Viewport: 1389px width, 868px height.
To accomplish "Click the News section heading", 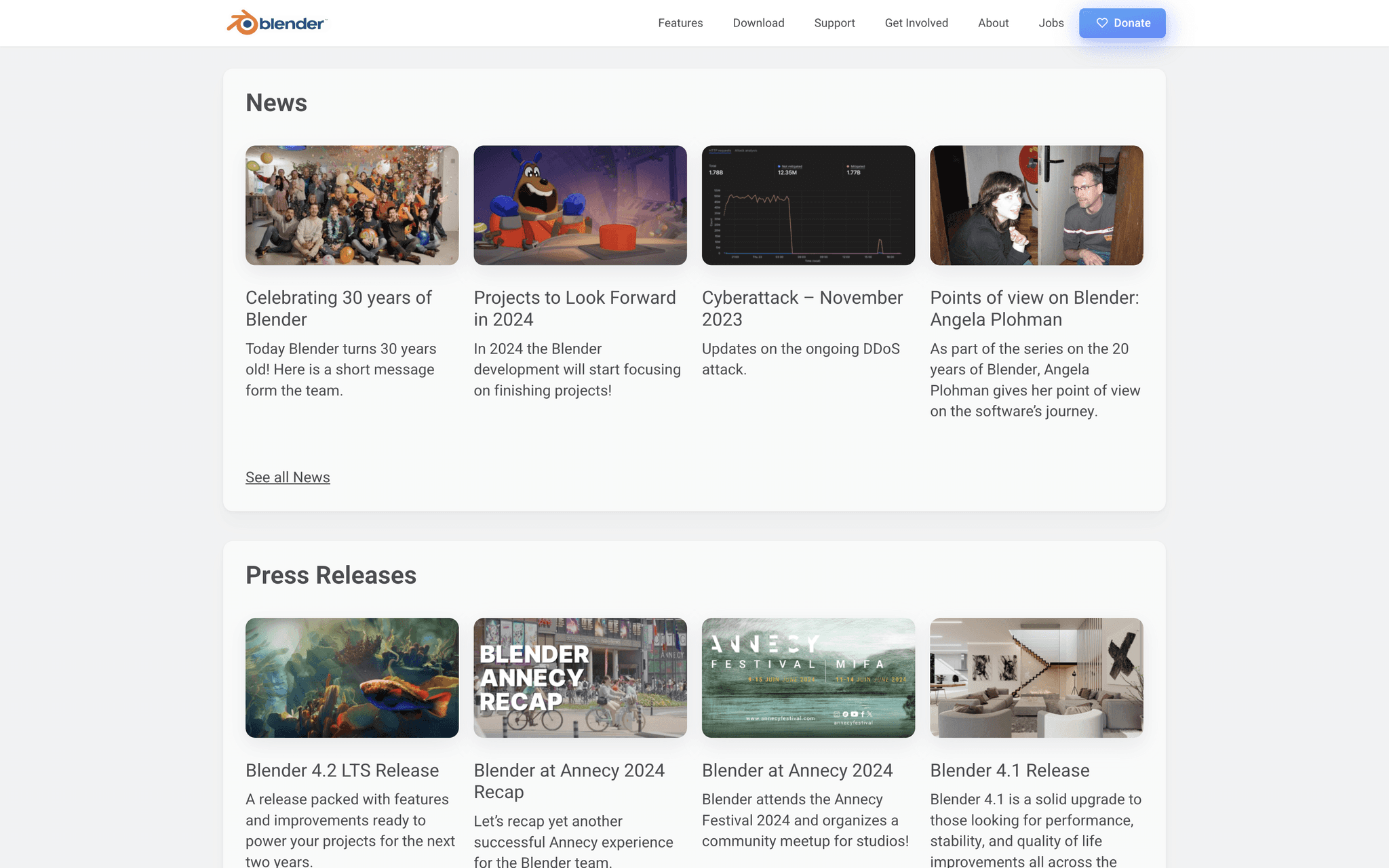I will [x=276, y=103].
